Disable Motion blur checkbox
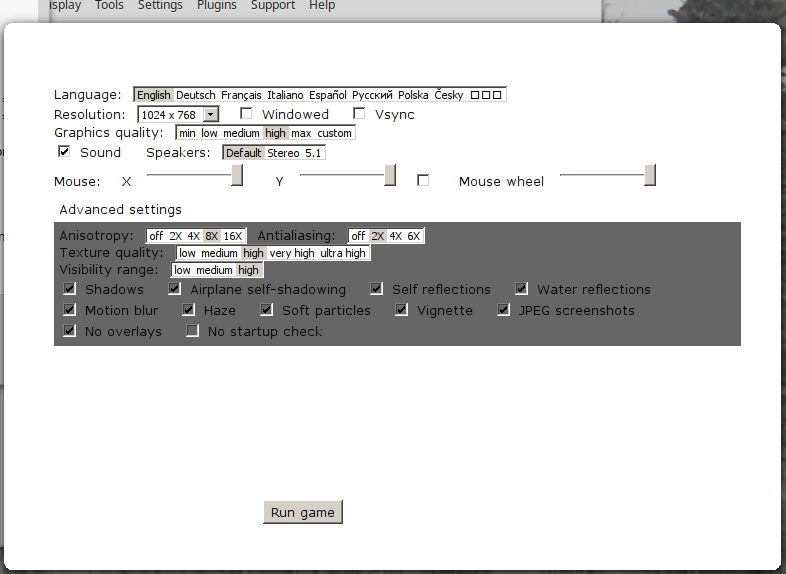This screenshot has width=786, height=574. point(70,310)
